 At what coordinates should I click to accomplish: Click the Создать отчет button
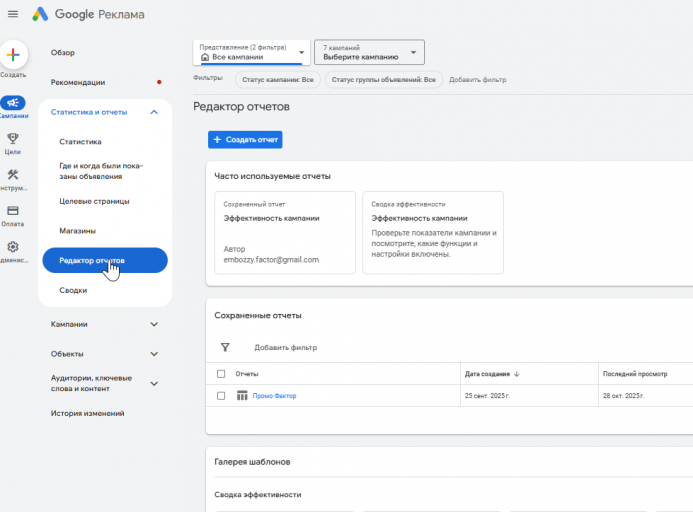(245, 140)
